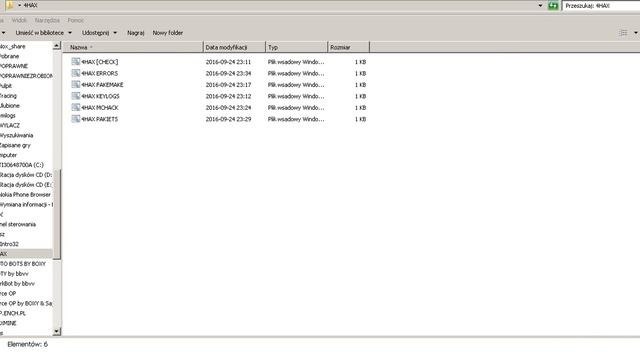Click date 2016-09-24 23:29 cell
640x360 pixels.
[x=228, y=119]
